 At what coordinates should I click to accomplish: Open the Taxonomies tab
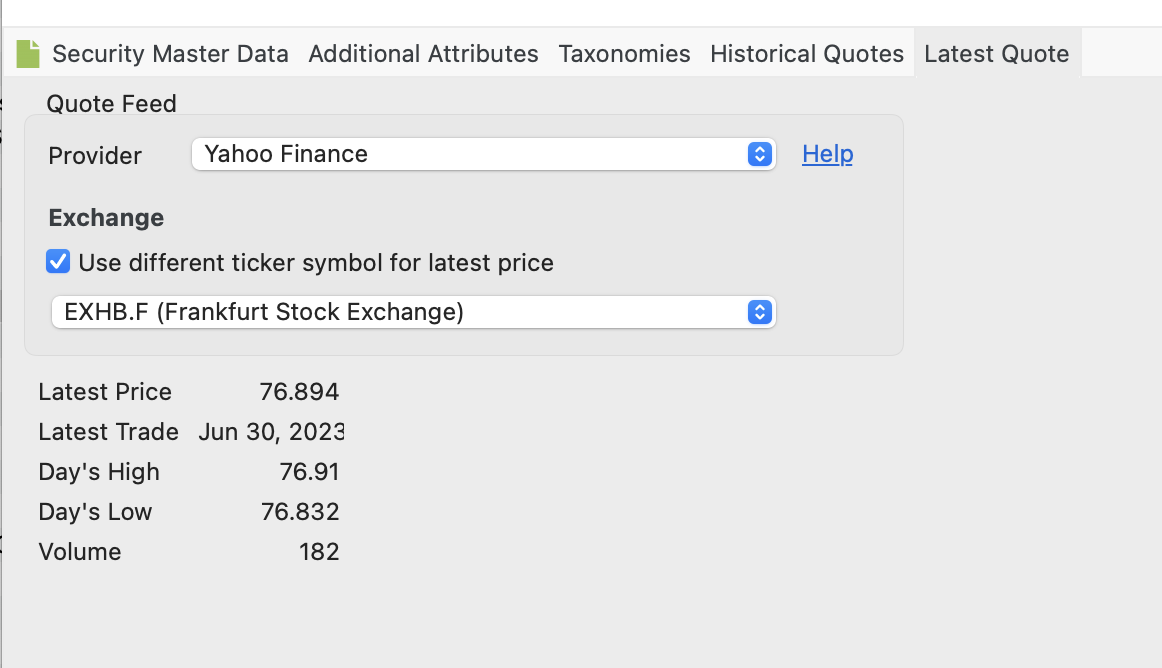[x=624, y=53]
